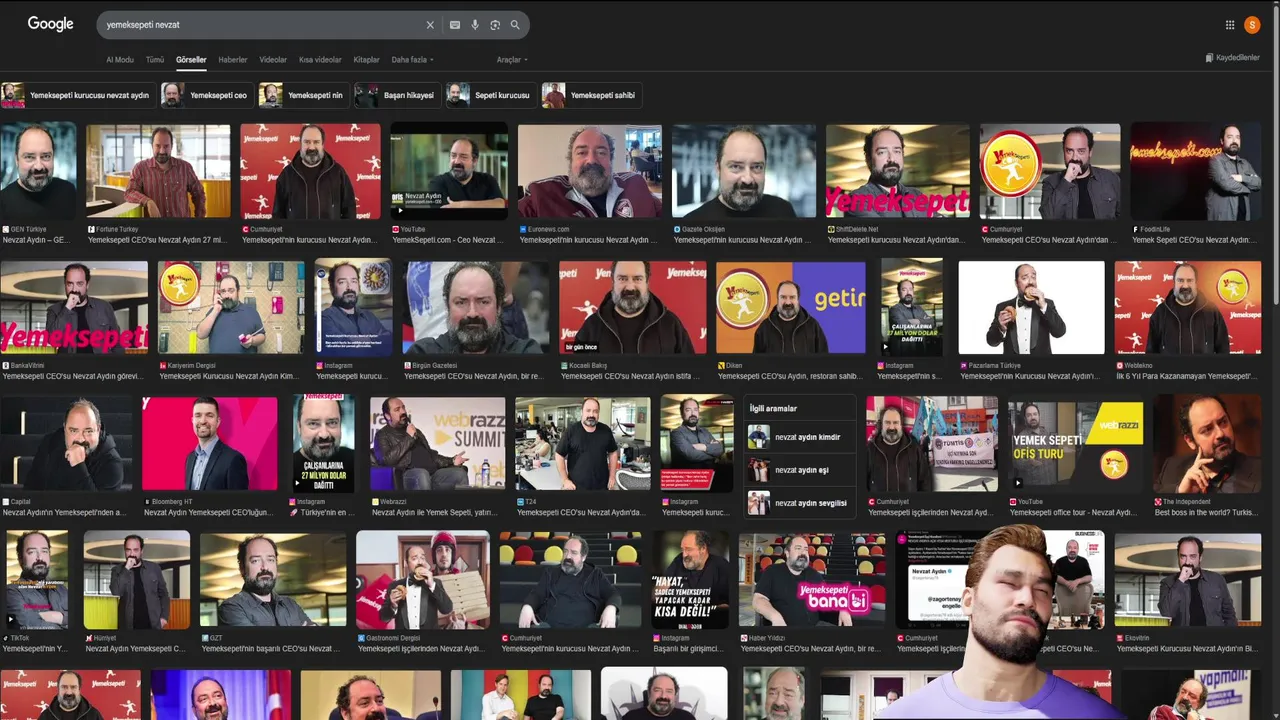This screenshot has width=1280, height=720.
Task: Select the Yemeksepeti nin suggestion chip
Action: pyautogui.click(x=304, y=95)
